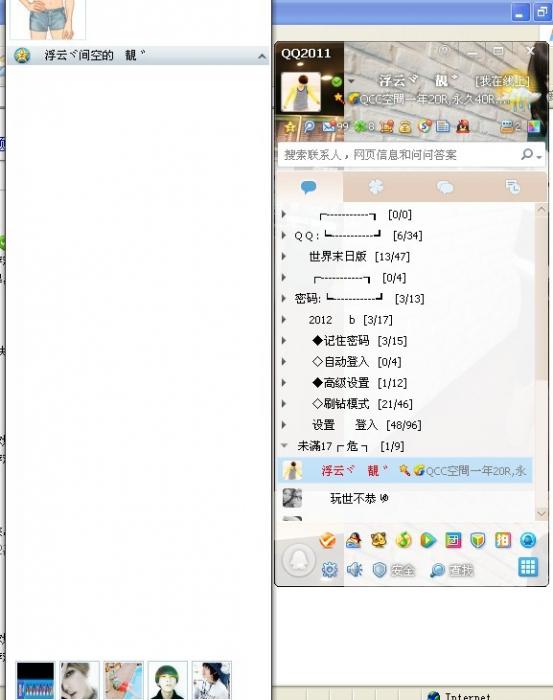Open the SOSO search icon
The image size is (553, 700).
coord(424,127)
